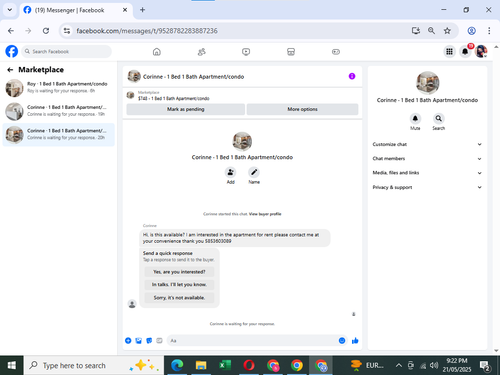Open the $740 Marketplace listing link
Image resolution: width=500 pixels, height=375 pixels.
(x=174, y=98)
